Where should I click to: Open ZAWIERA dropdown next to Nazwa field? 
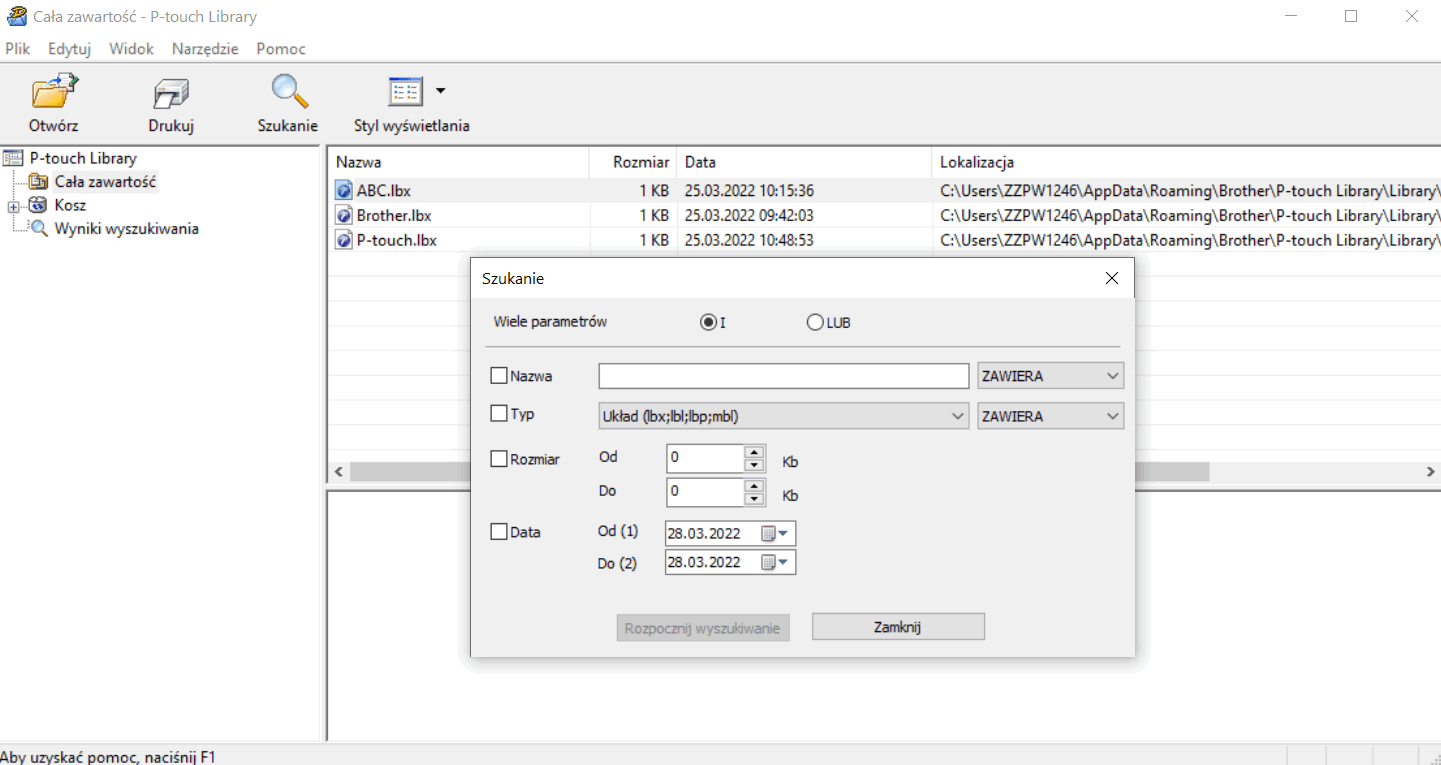click(x=1113, y=376)
